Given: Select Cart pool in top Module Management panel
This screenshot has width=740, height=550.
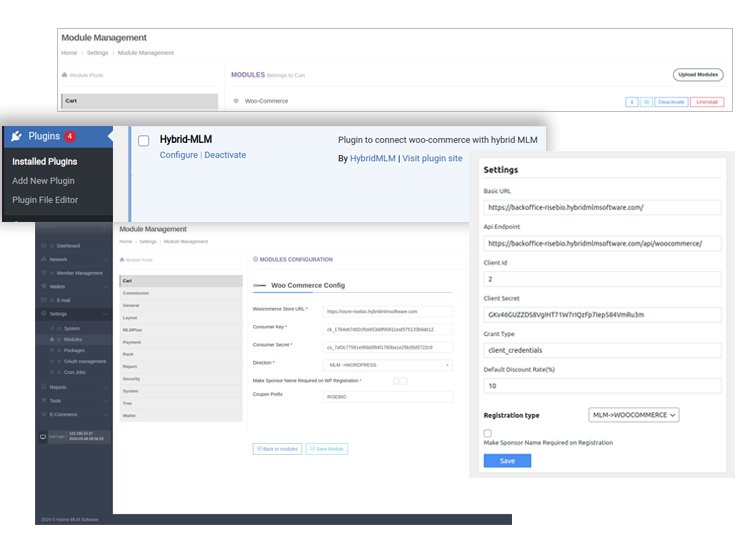Looking at the screenshot, I should [140, 101].
